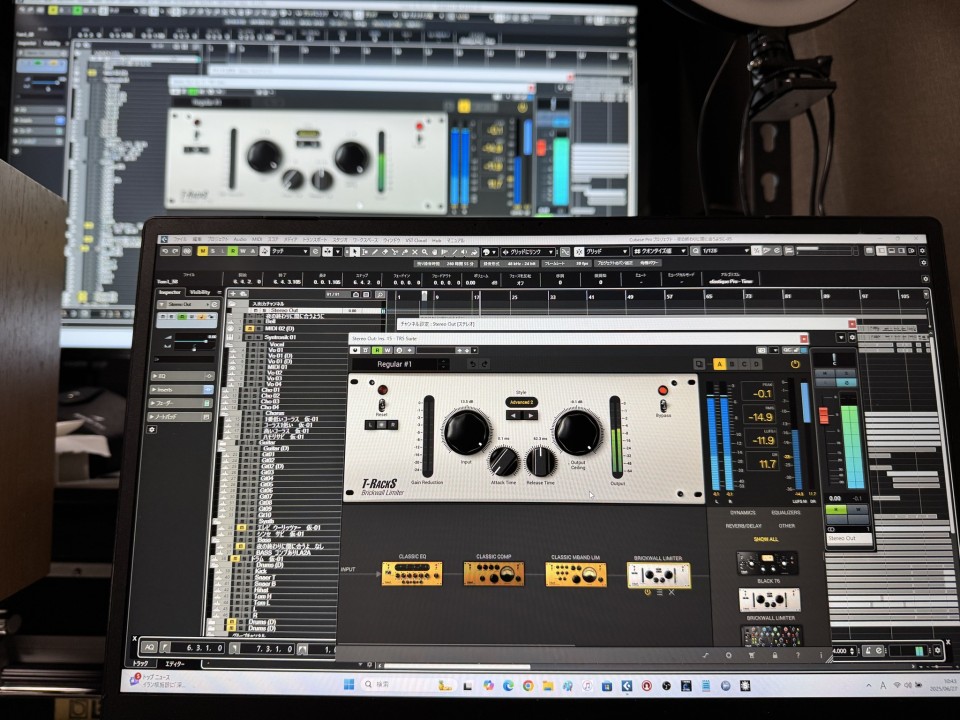Open the グリッドにリンク snap dropdown
The image size is (960, 720).
pos(530,252)
